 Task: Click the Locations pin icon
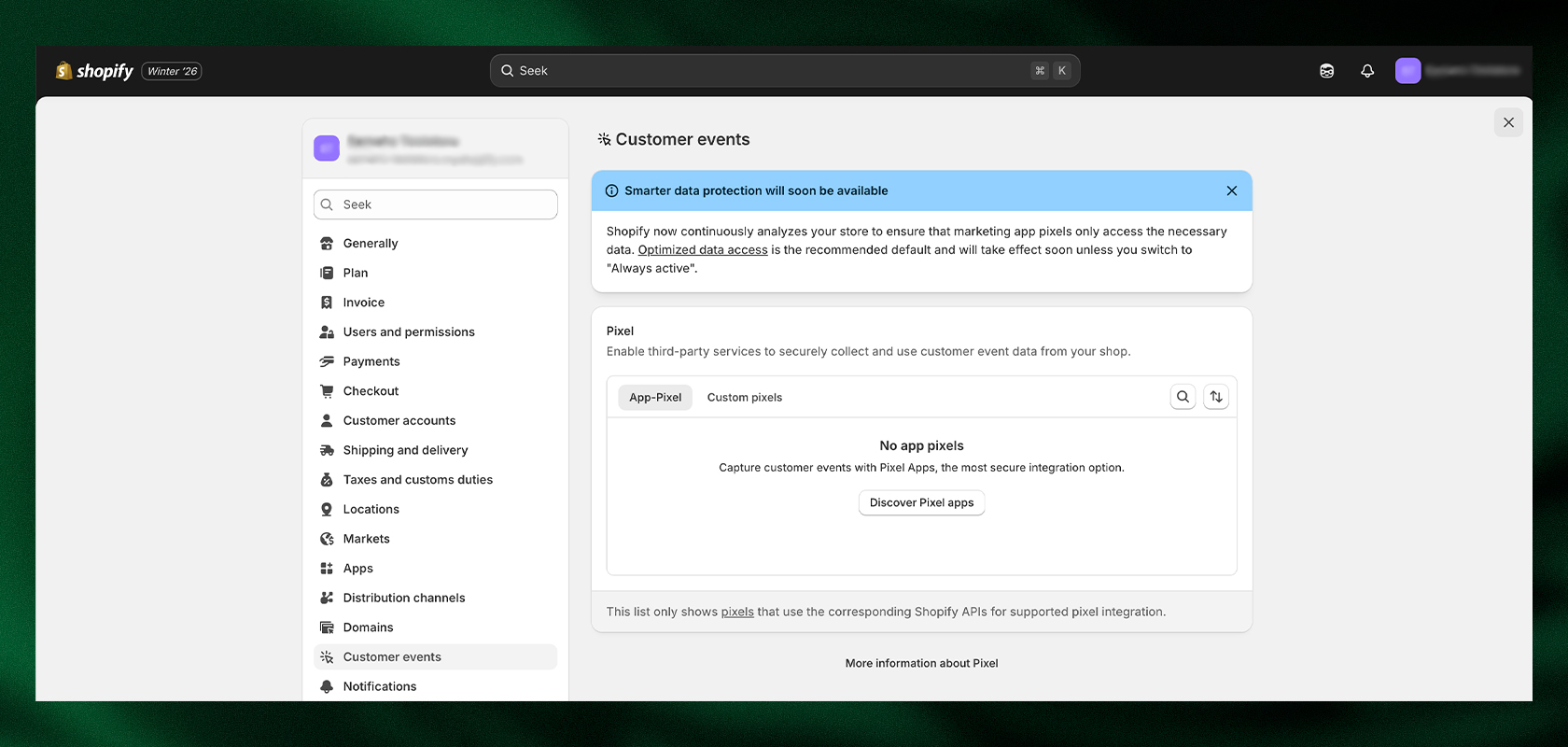click(327, 510)
